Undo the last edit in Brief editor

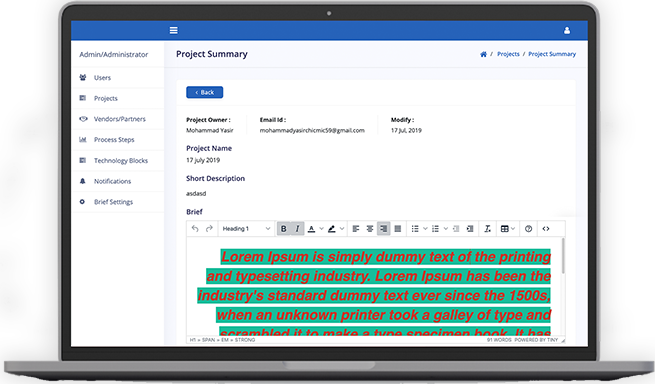point(195,229)
